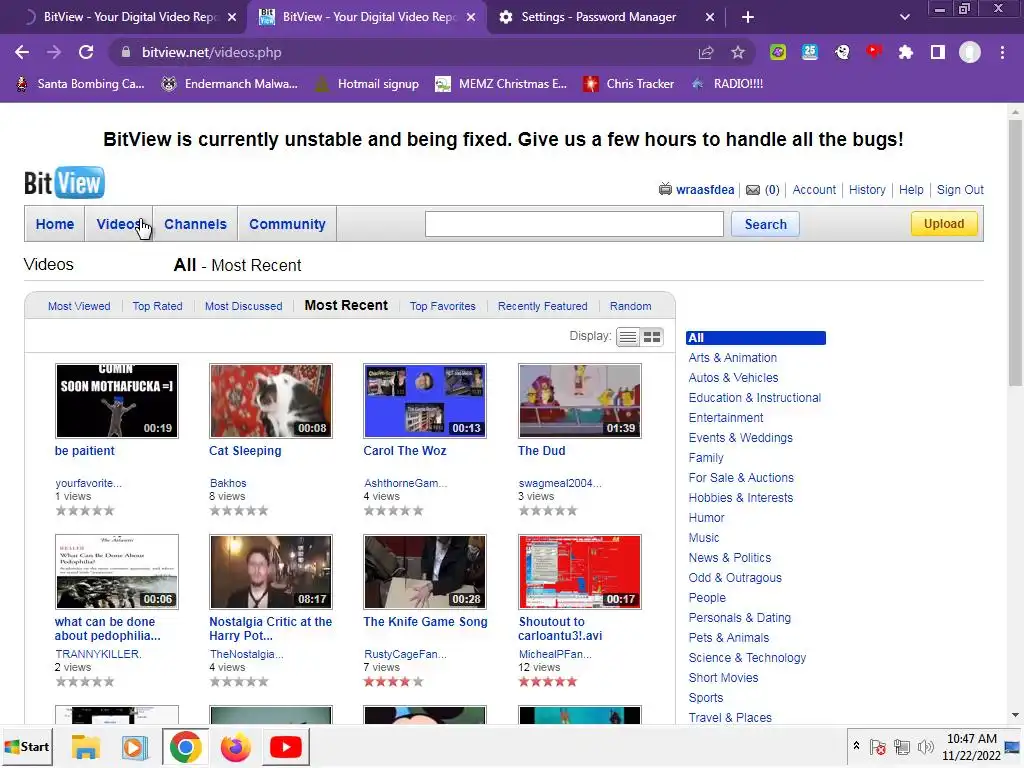Click the BitView logo

64,183
